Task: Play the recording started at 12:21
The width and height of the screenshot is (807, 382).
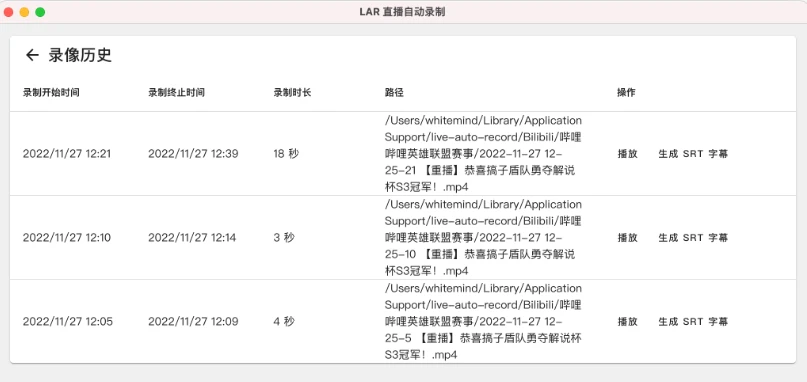Action: pyautogui.click(x=627, y=153)
